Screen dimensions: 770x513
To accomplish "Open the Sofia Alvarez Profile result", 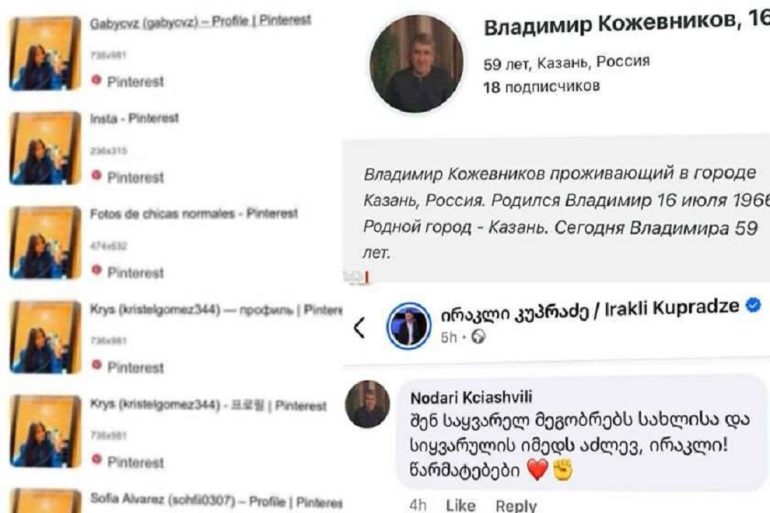I will [216, 501].
